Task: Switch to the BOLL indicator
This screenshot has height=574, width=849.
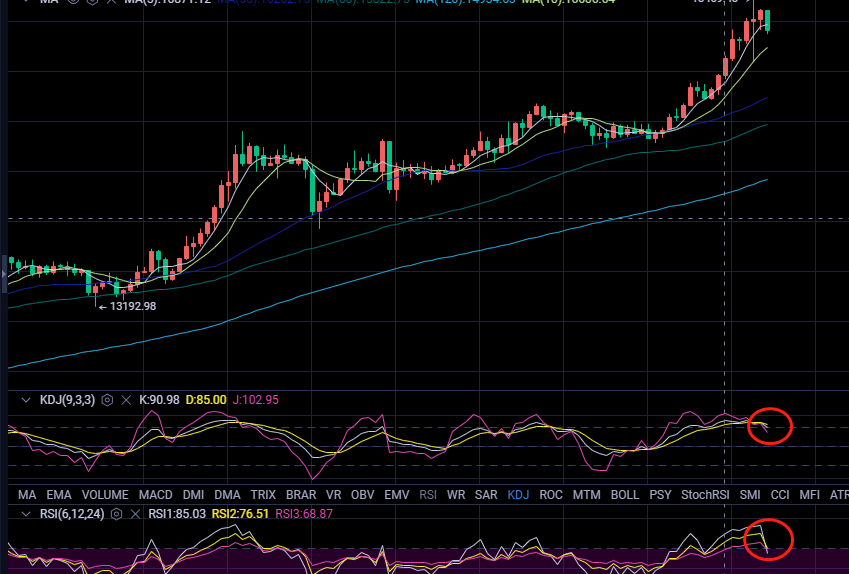Action: coord(624,494)
